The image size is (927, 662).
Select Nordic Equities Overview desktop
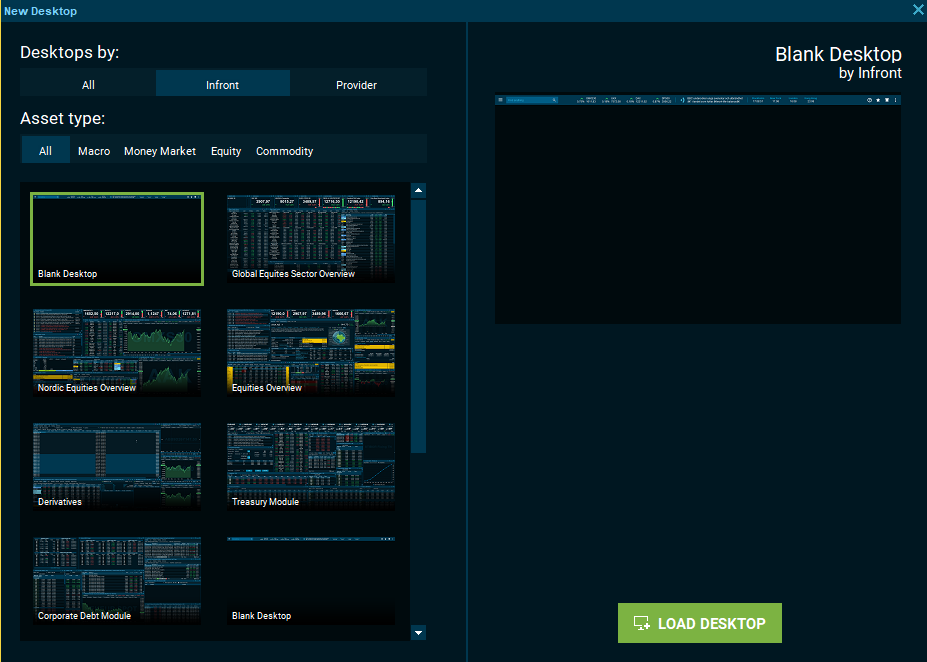pos(117,352)
